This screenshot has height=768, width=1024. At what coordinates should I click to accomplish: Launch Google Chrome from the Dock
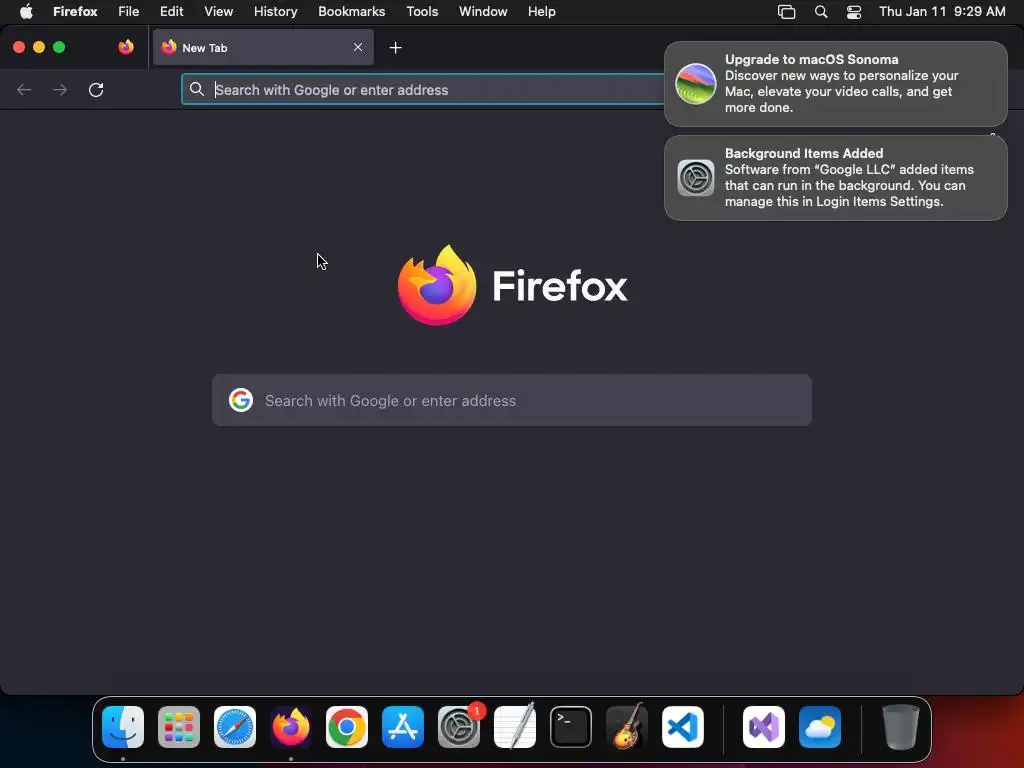(x=347, y=727)
